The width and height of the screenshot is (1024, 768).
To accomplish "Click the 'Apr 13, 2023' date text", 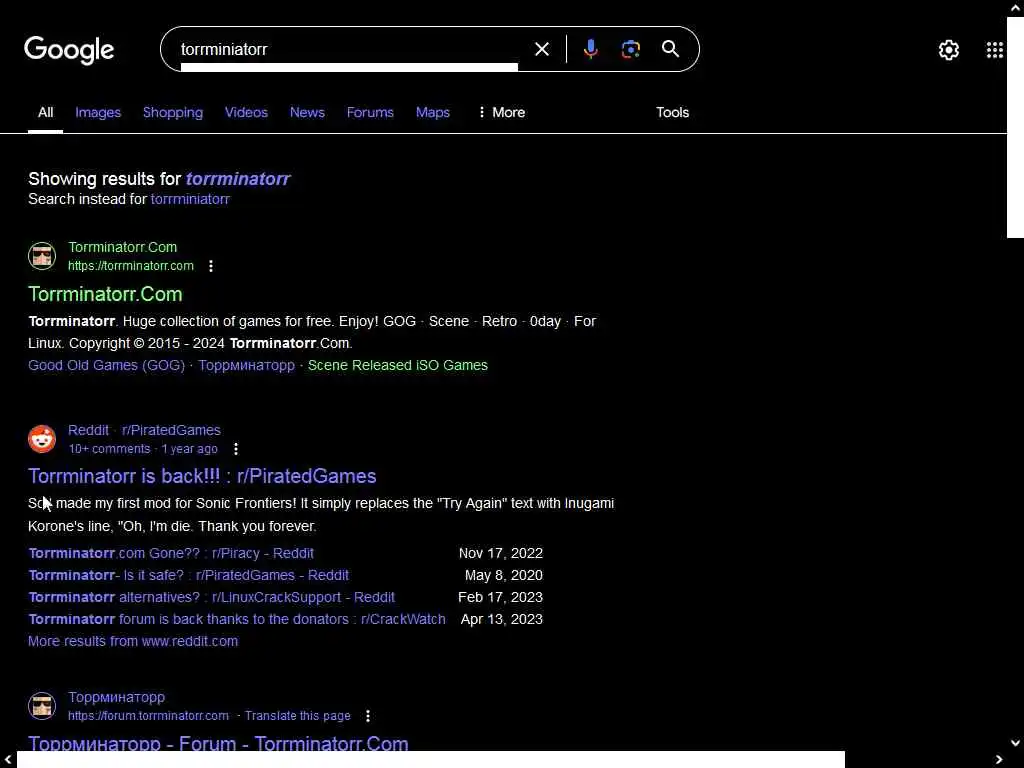I will click(x=502, y=619).
